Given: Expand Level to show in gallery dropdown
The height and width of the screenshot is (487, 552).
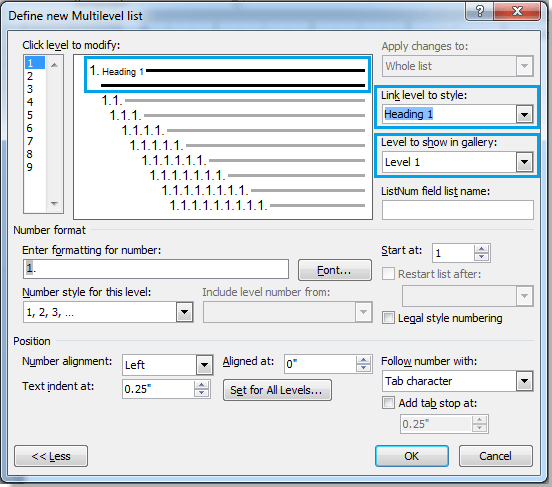Looking at the screenshot, I should coord(524,162).
